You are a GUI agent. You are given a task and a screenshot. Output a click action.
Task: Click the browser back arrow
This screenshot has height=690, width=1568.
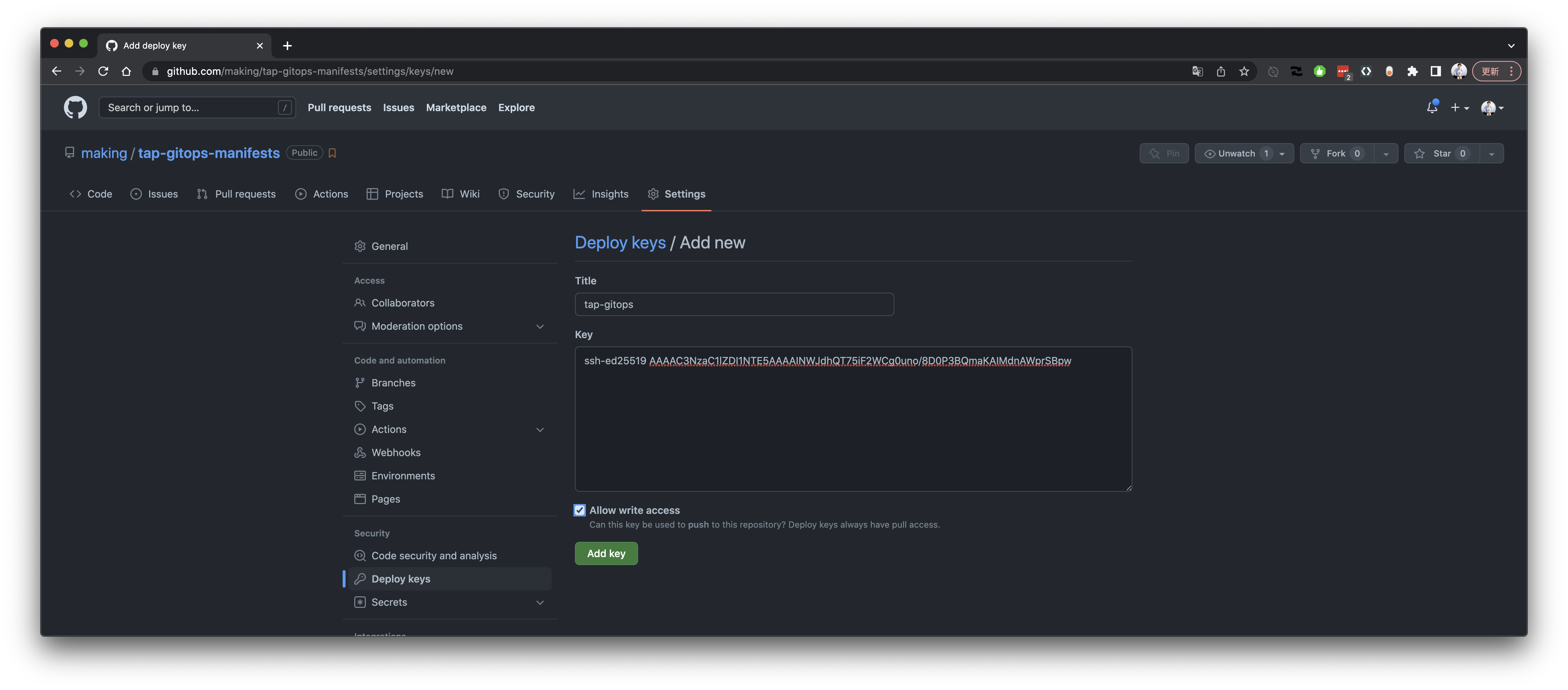point(57,71)
